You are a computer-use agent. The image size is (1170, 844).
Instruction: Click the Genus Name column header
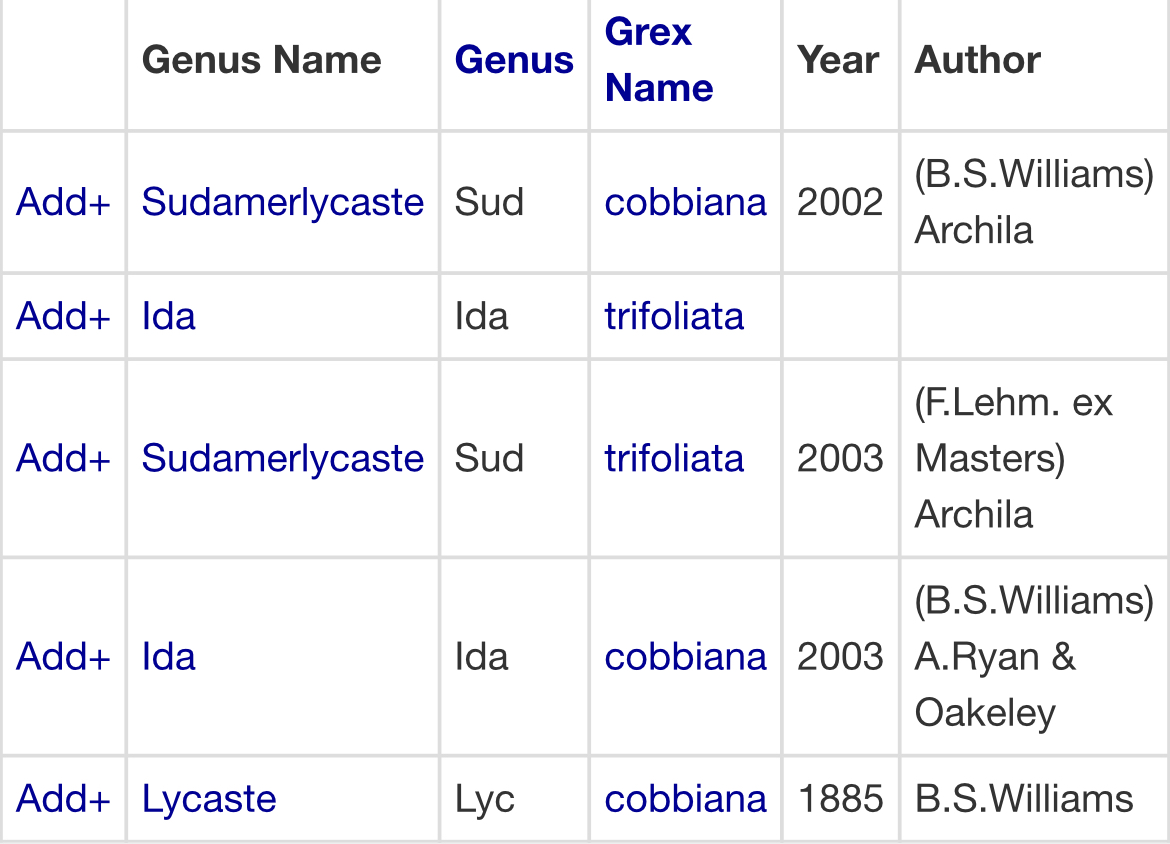coord(261,60)
